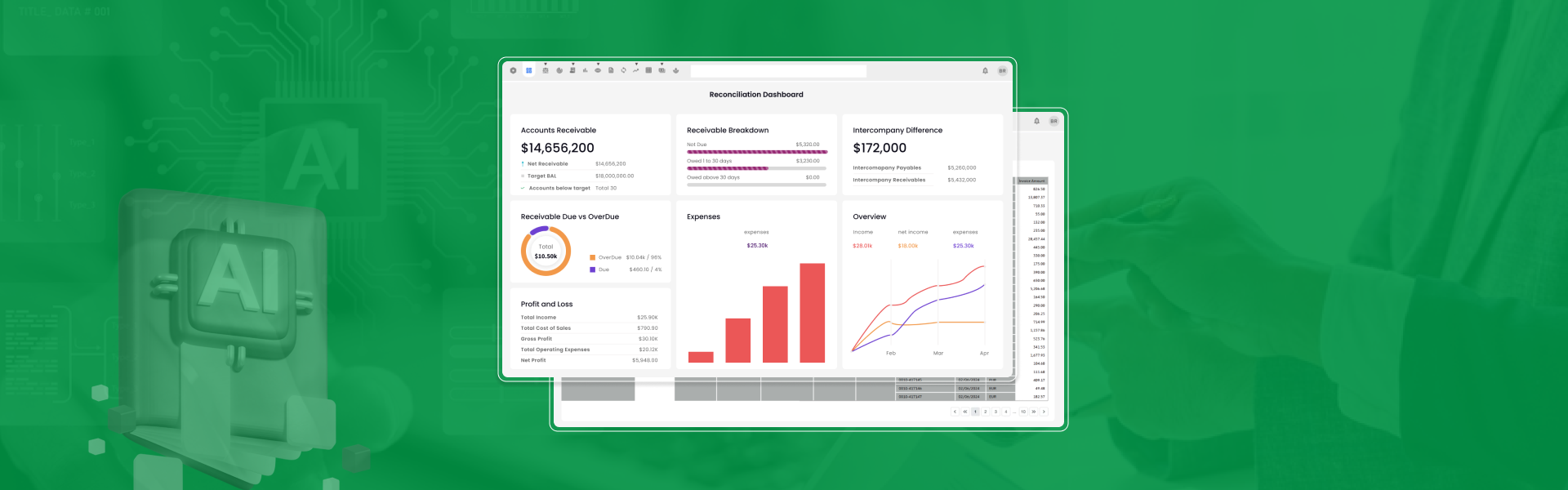This screenshot has height=490, width=1568.
Task: Click the $172,000 intercompany difference value
Action: click(x=880, y=148)
